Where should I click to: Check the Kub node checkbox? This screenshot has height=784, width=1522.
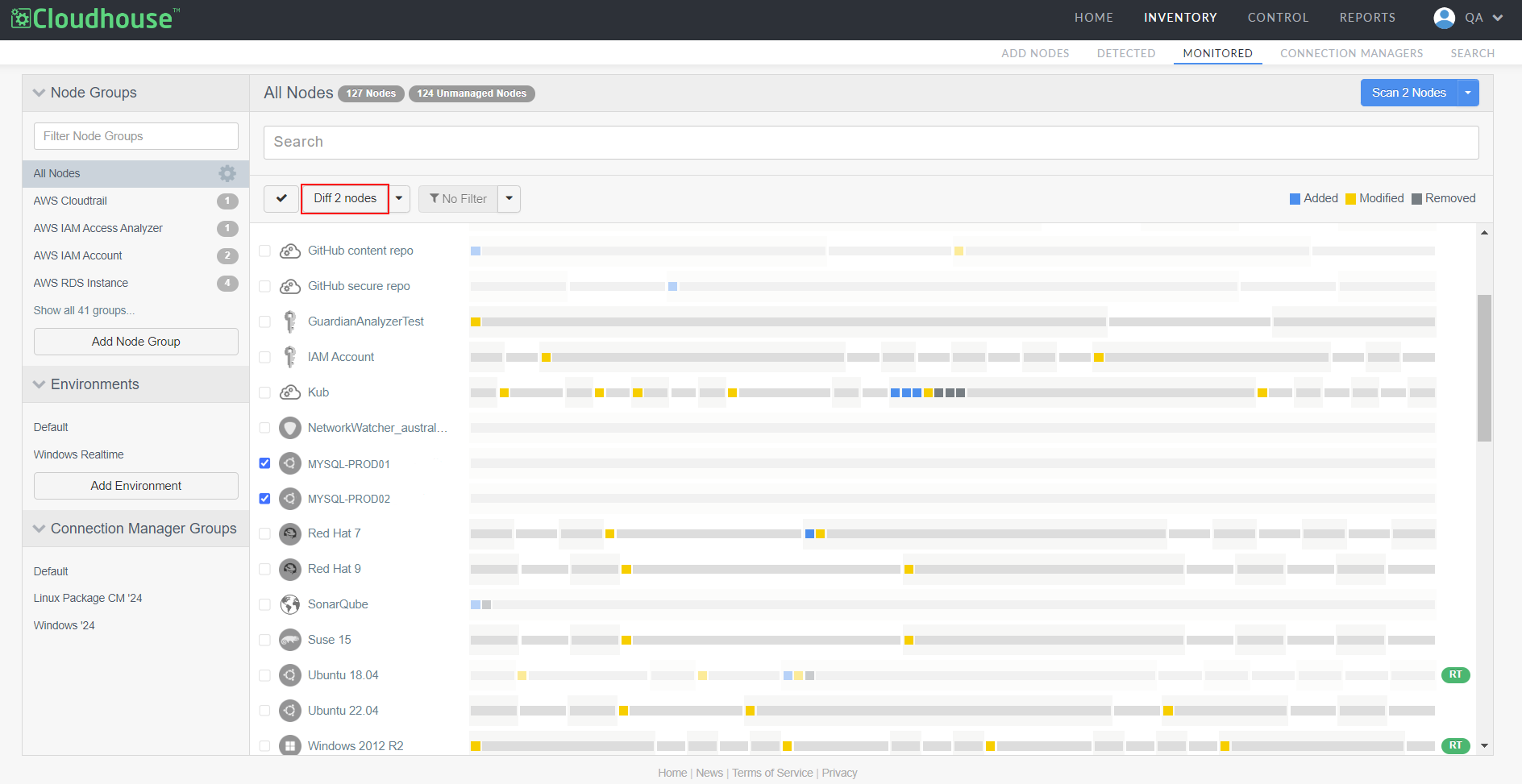tap(264, 392)
